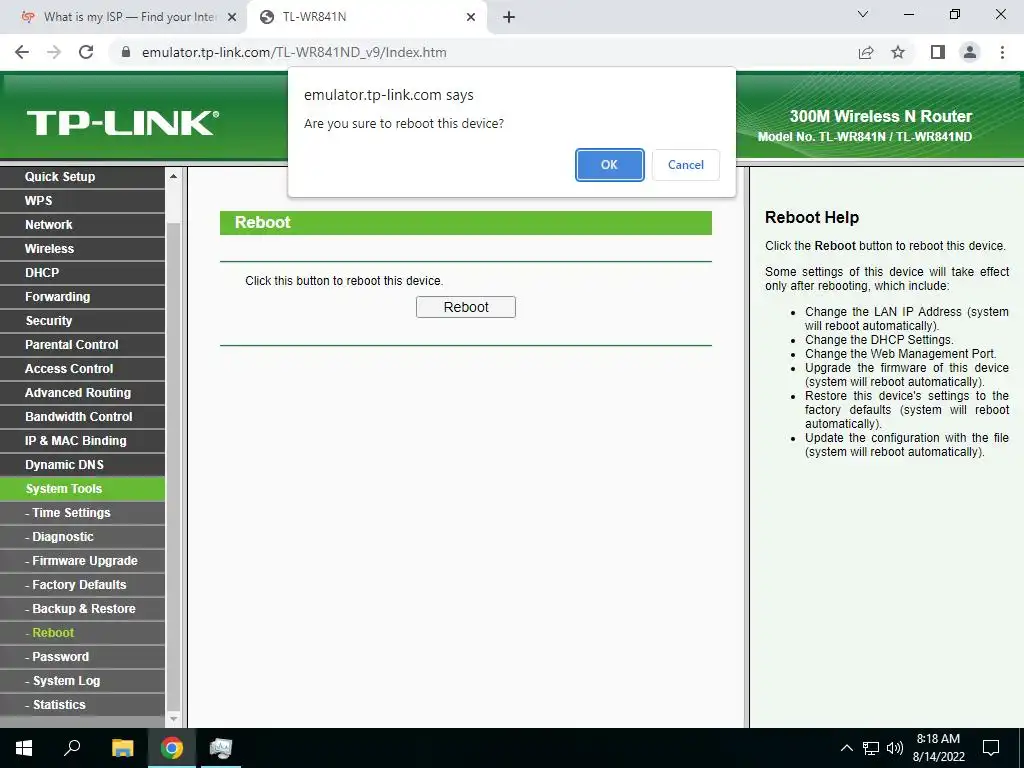Screen dimensions: 1024x768
Task: Open a new browser tab
Action: click(x=509, y=18)
